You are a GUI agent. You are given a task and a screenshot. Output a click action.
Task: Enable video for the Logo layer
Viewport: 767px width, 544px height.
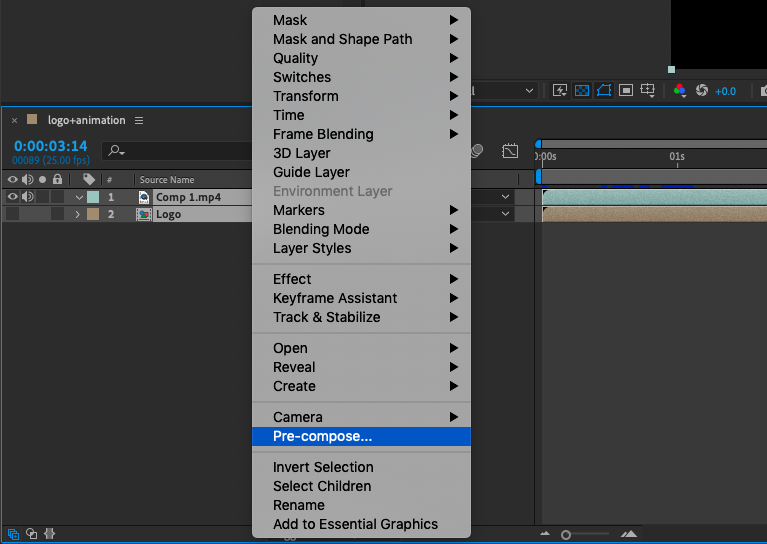[x=13, y=214]
